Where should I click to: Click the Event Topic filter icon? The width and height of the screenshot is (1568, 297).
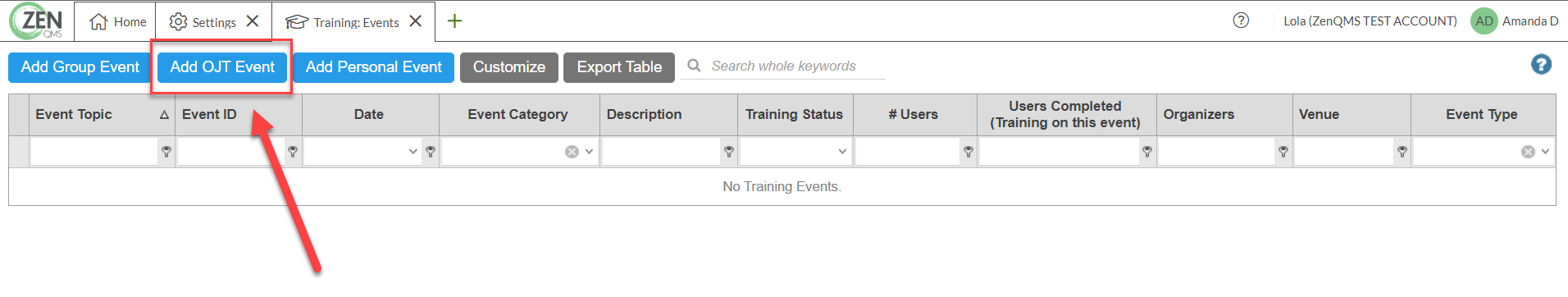(166, 152)
